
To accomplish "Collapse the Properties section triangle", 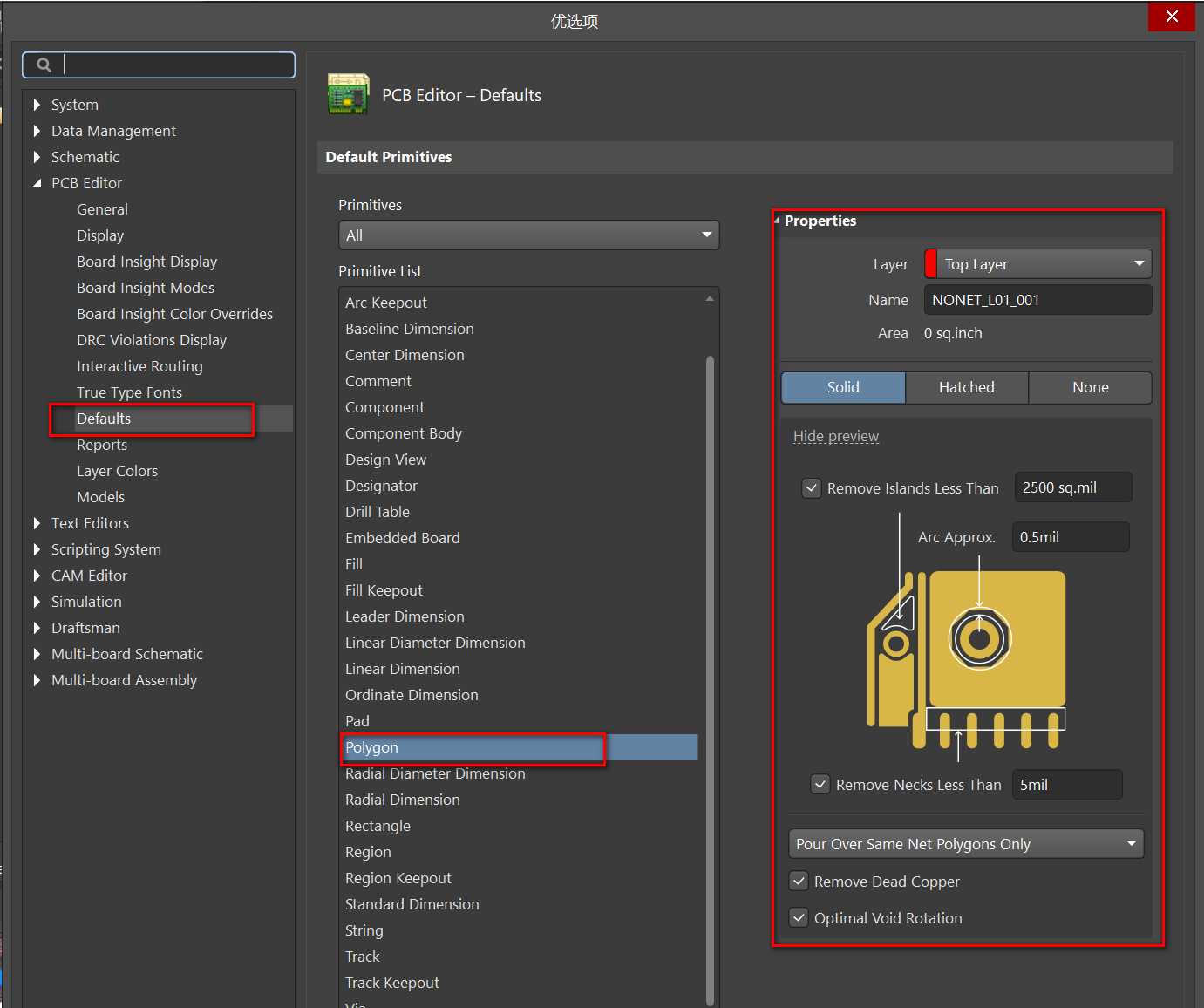I will pos(777,221).
